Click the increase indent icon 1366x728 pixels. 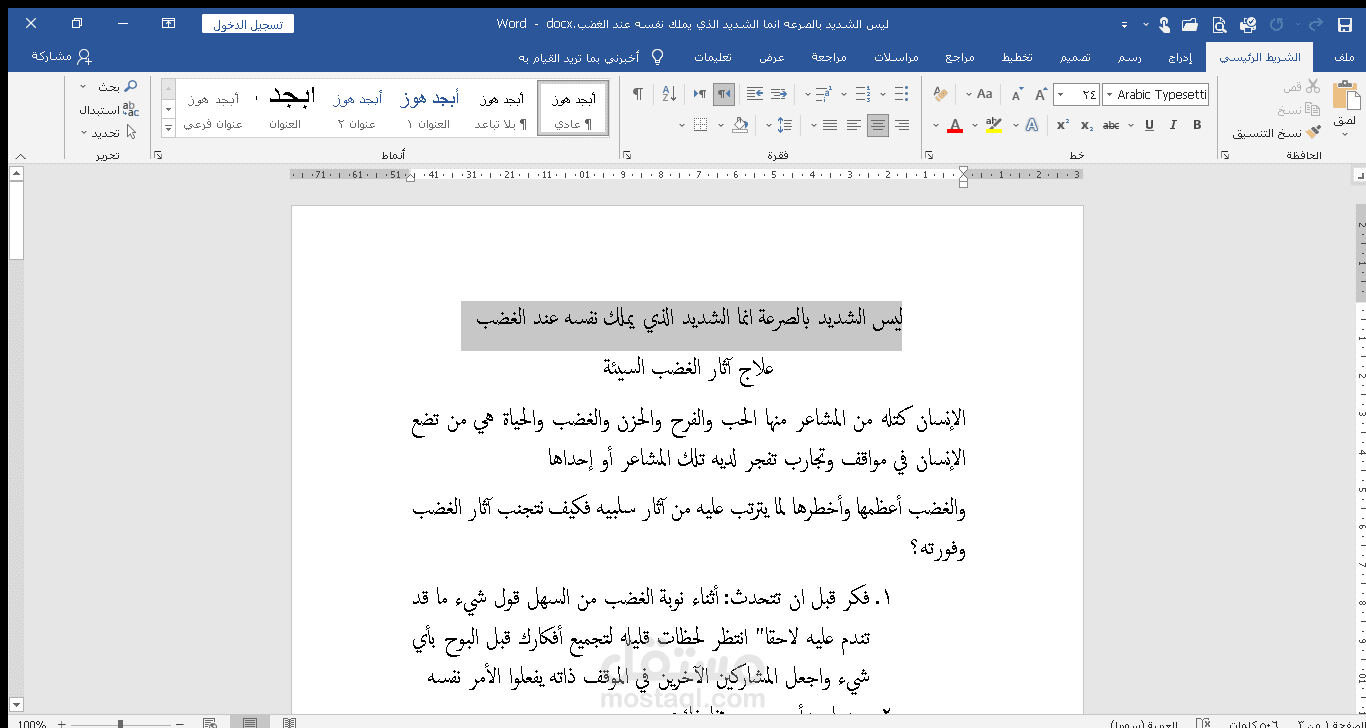tap(755, 94)
